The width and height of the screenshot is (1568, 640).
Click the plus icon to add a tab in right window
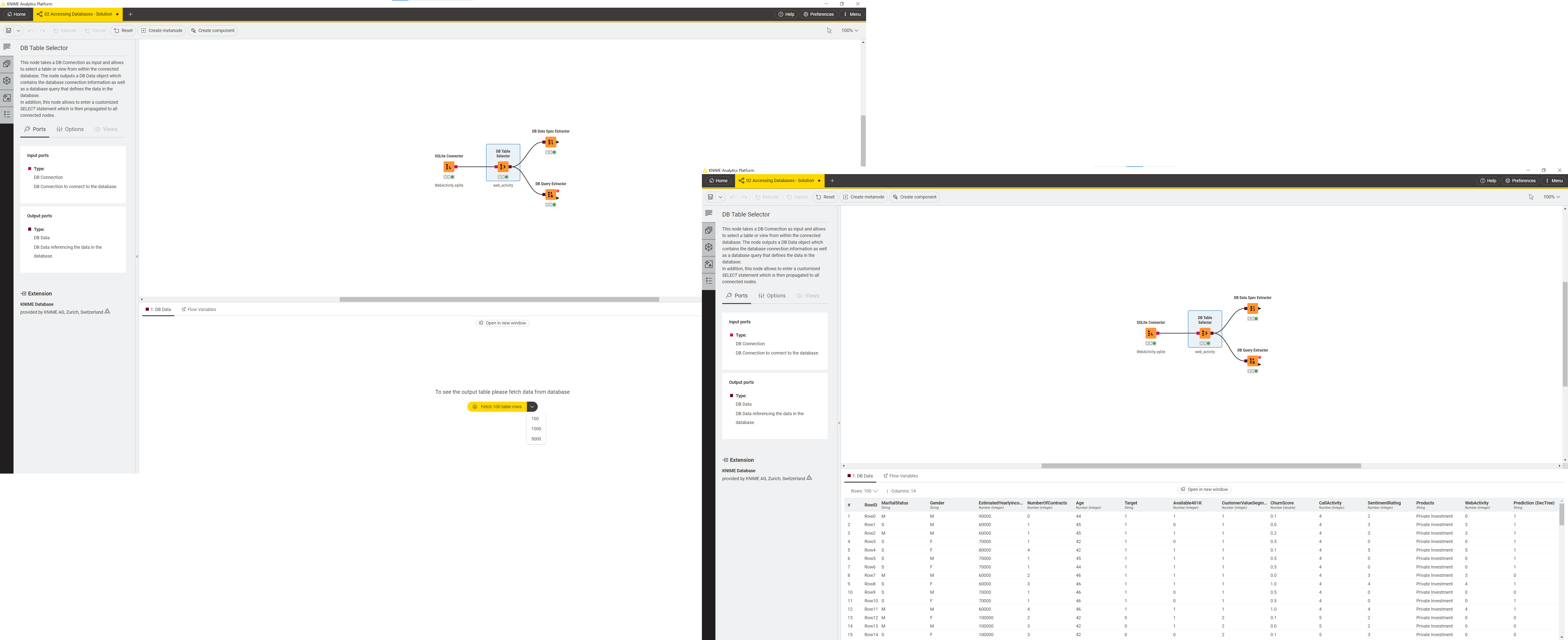832,181
